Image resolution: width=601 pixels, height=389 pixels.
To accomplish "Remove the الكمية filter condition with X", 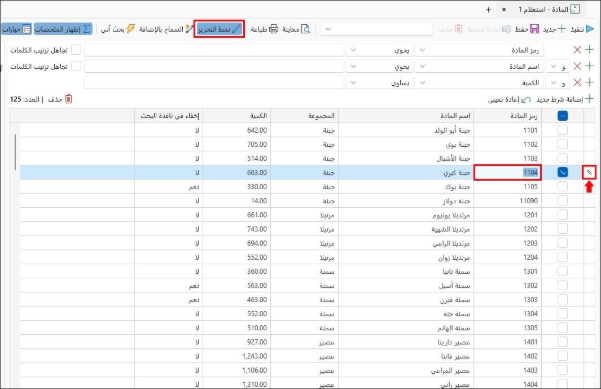I will pyautogui.click(x=577, y=82).
